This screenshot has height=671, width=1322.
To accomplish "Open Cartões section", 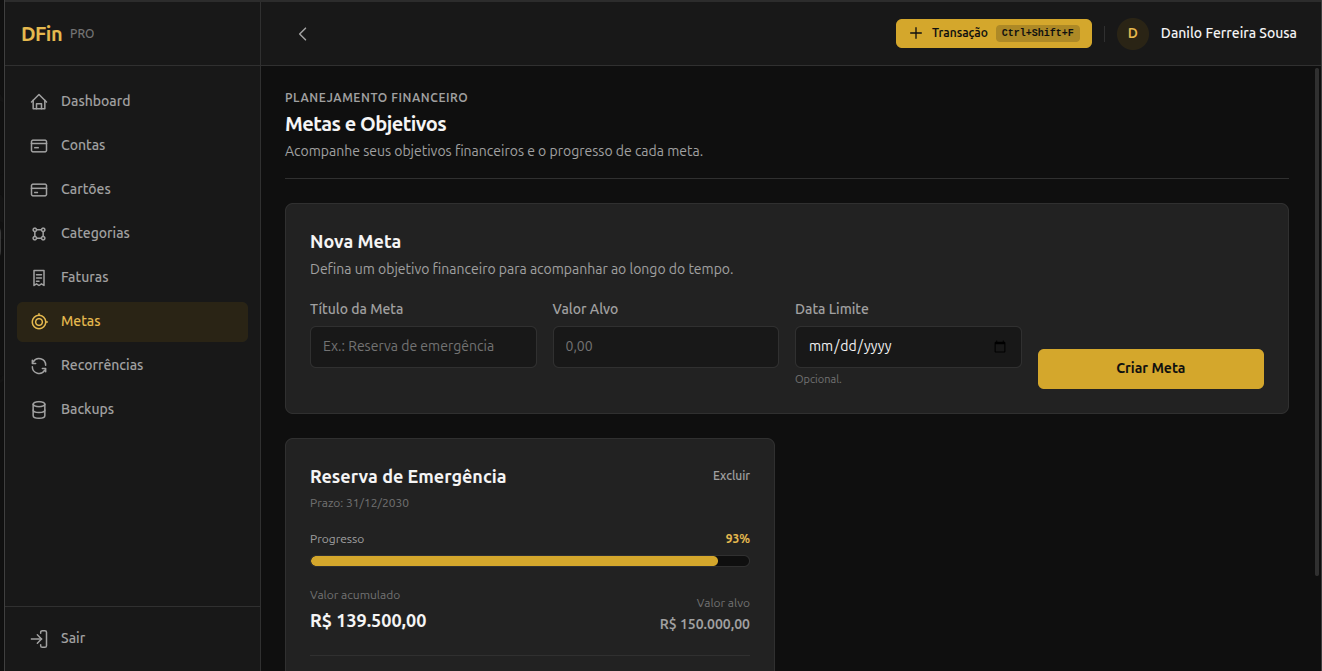I will tap(132, 189).
